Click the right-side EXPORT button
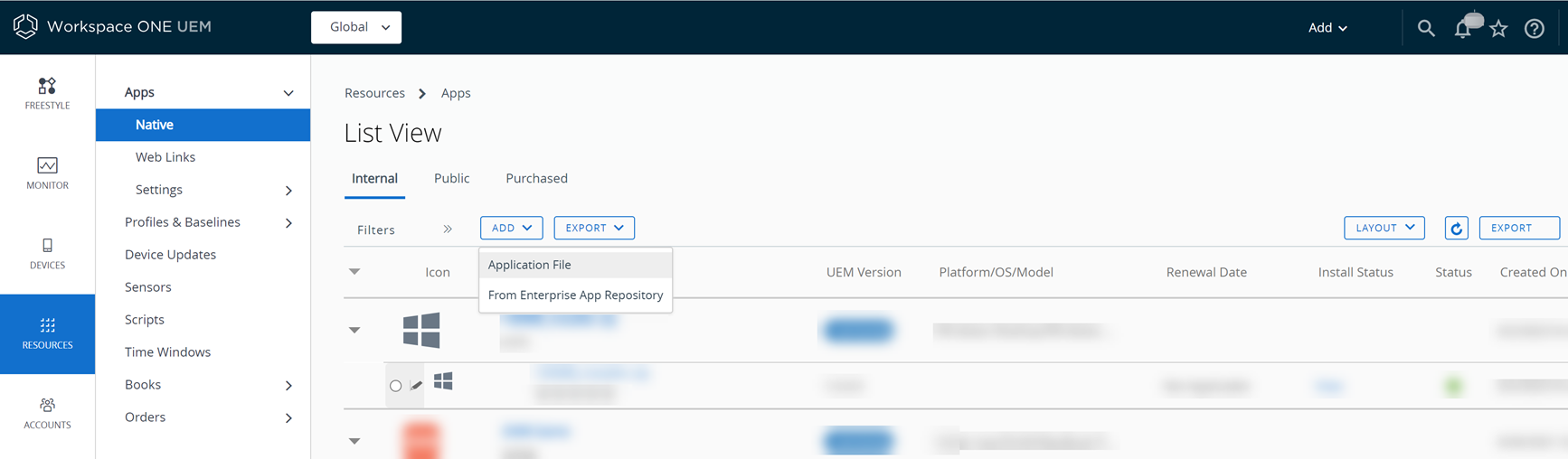 click(1519, 228)
